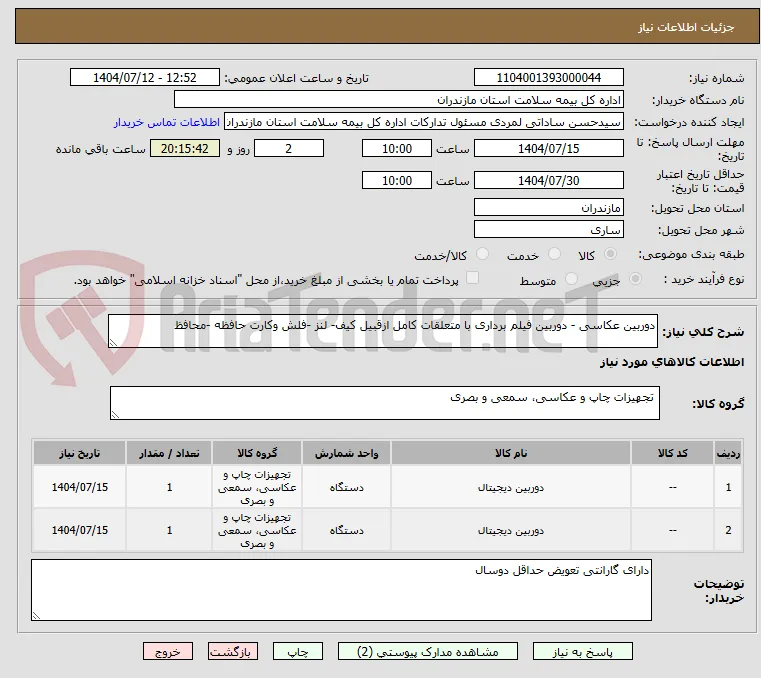Click the گروه کالا text area
The image size is (761, 678).
(384, 403)
